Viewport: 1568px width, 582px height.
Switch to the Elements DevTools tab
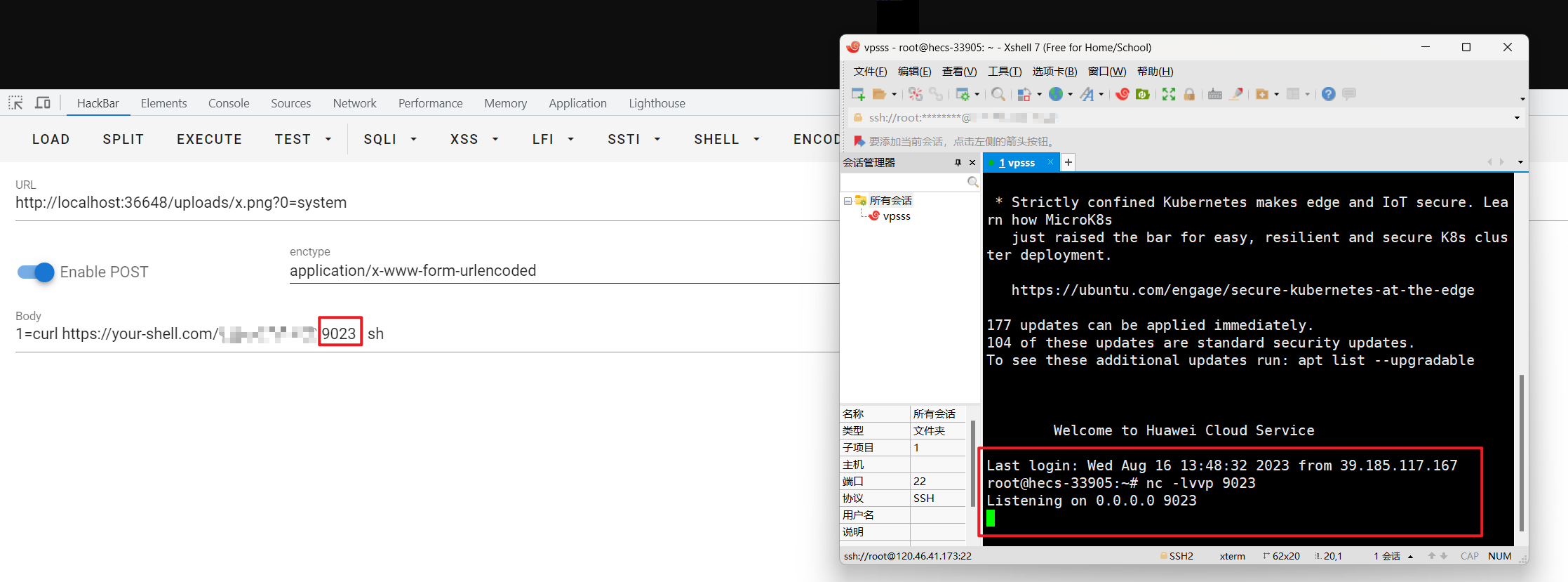[163, 103]
